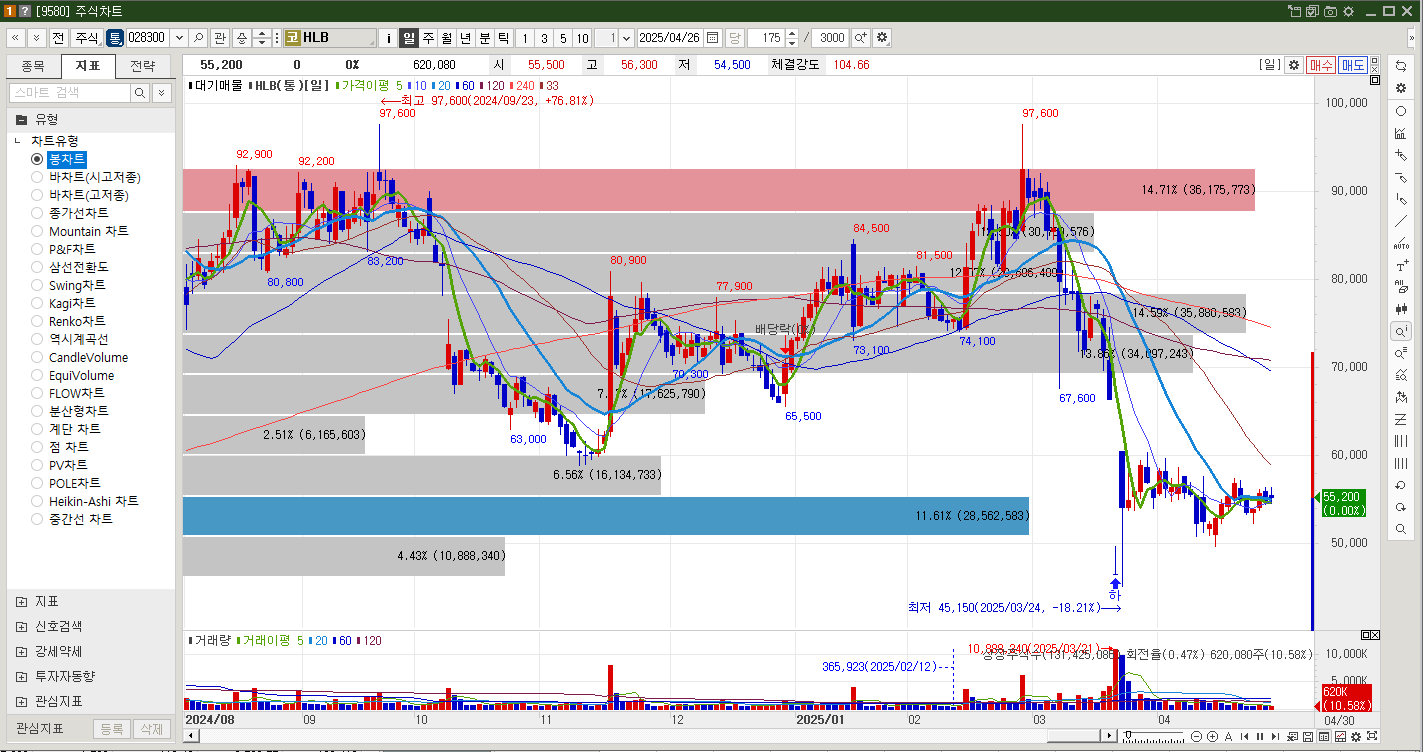Click zoom out minus circle in bottom bar
The width and height of the screenshot is (1423, 752).
pyautogui.click(x=1196, y=736)
